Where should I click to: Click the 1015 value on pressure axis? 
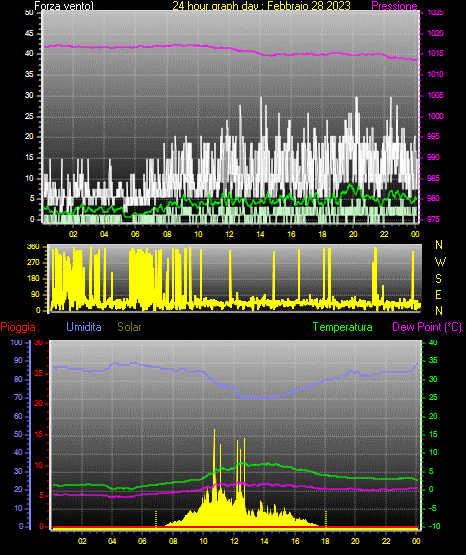[x=435, y=53]
